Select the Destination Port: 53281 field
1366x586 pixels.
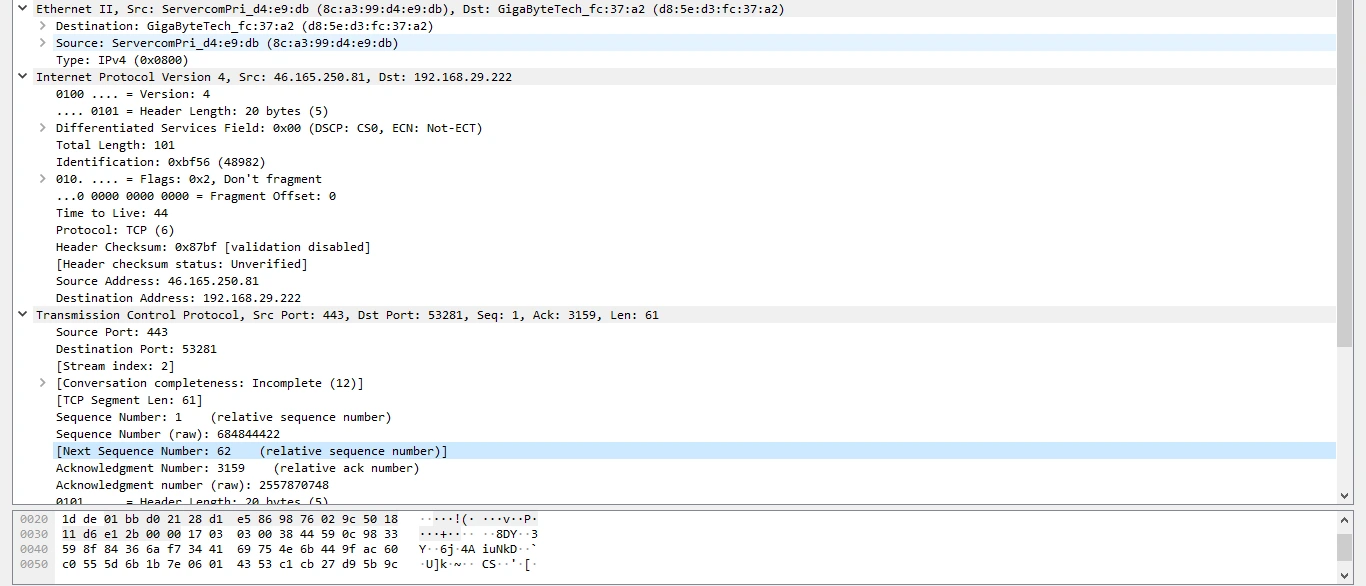pyautogui.click(x=136, y=349)
